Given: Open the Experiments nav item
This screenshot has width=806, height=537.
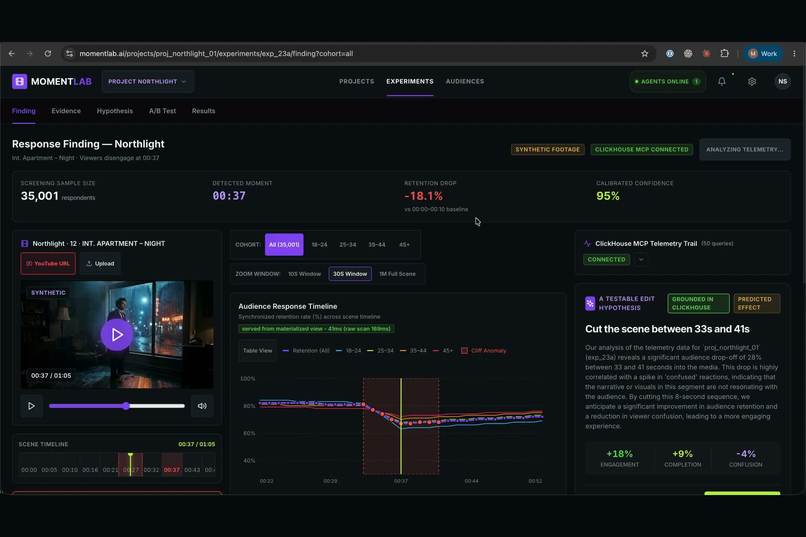Looking at the screenshot, I should pos(410,81).
